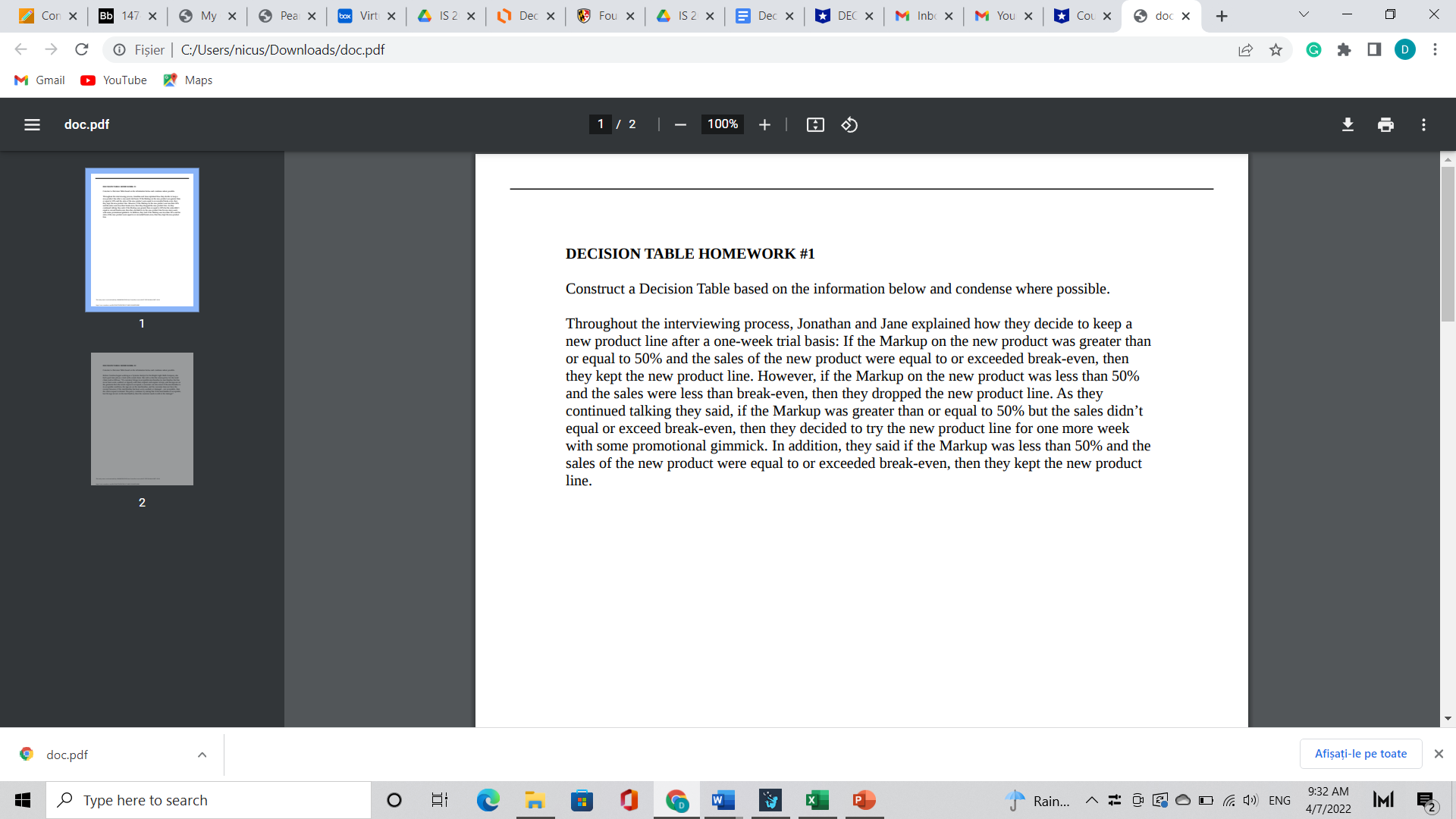This screenshot has height=819, width=1456.
Task: Open the PDF viewer more actions menu
Action: point(1423,124)
